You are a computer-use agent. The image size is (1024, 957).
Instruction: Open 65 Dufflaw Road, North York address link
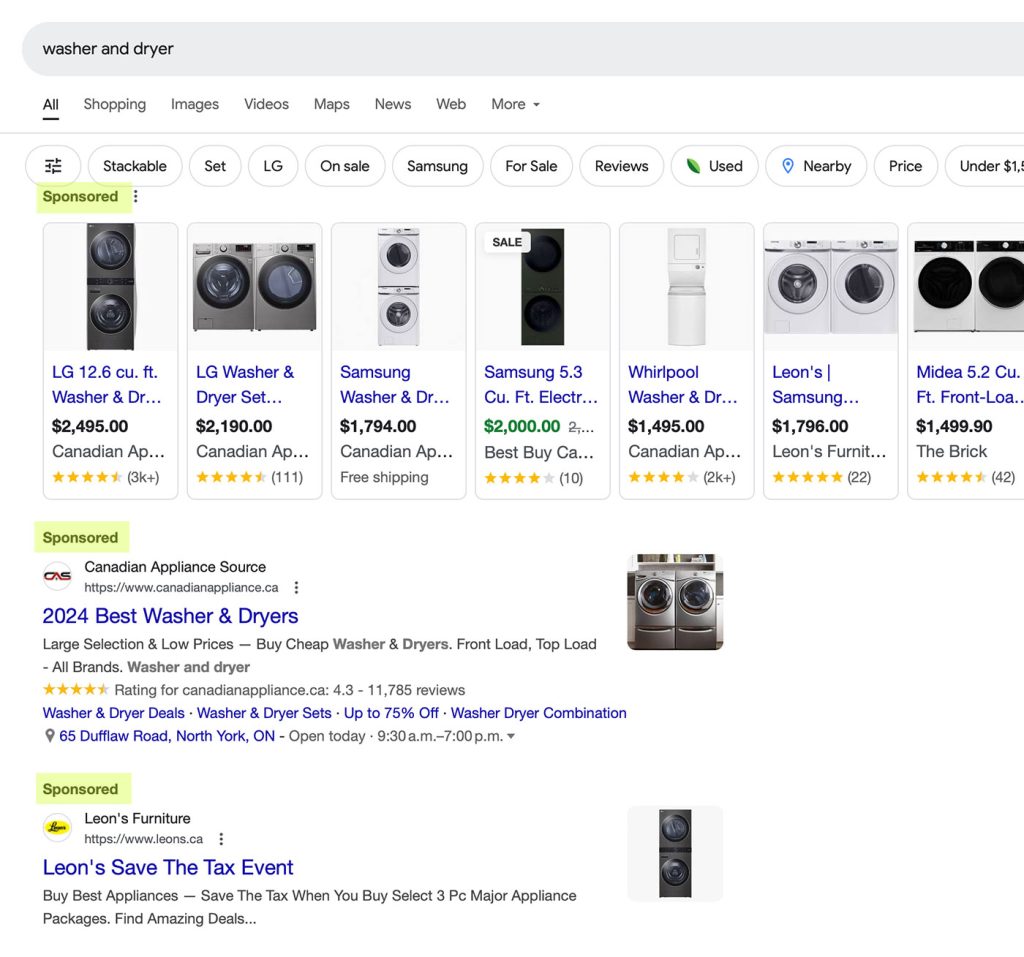click(x=167, y=736)
